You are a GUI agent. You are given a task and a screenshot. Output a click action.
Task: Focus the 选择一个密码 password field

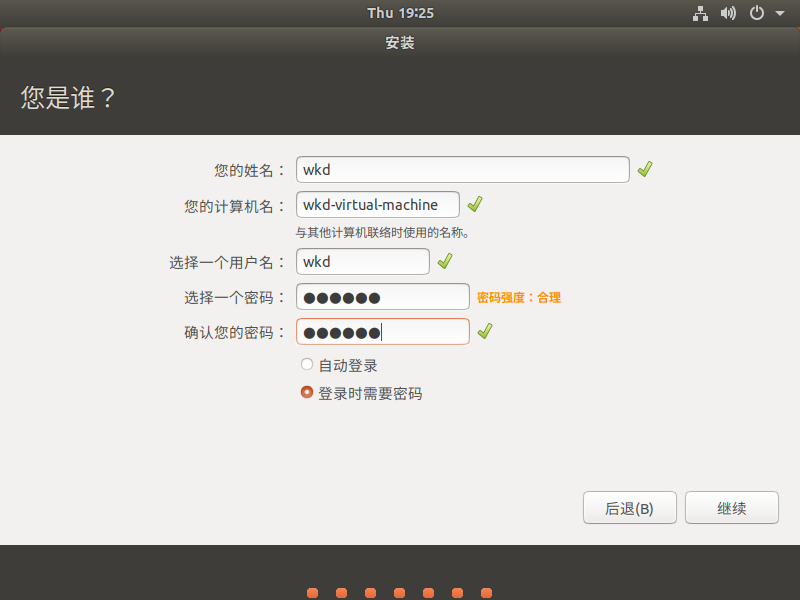click(383, 296)
